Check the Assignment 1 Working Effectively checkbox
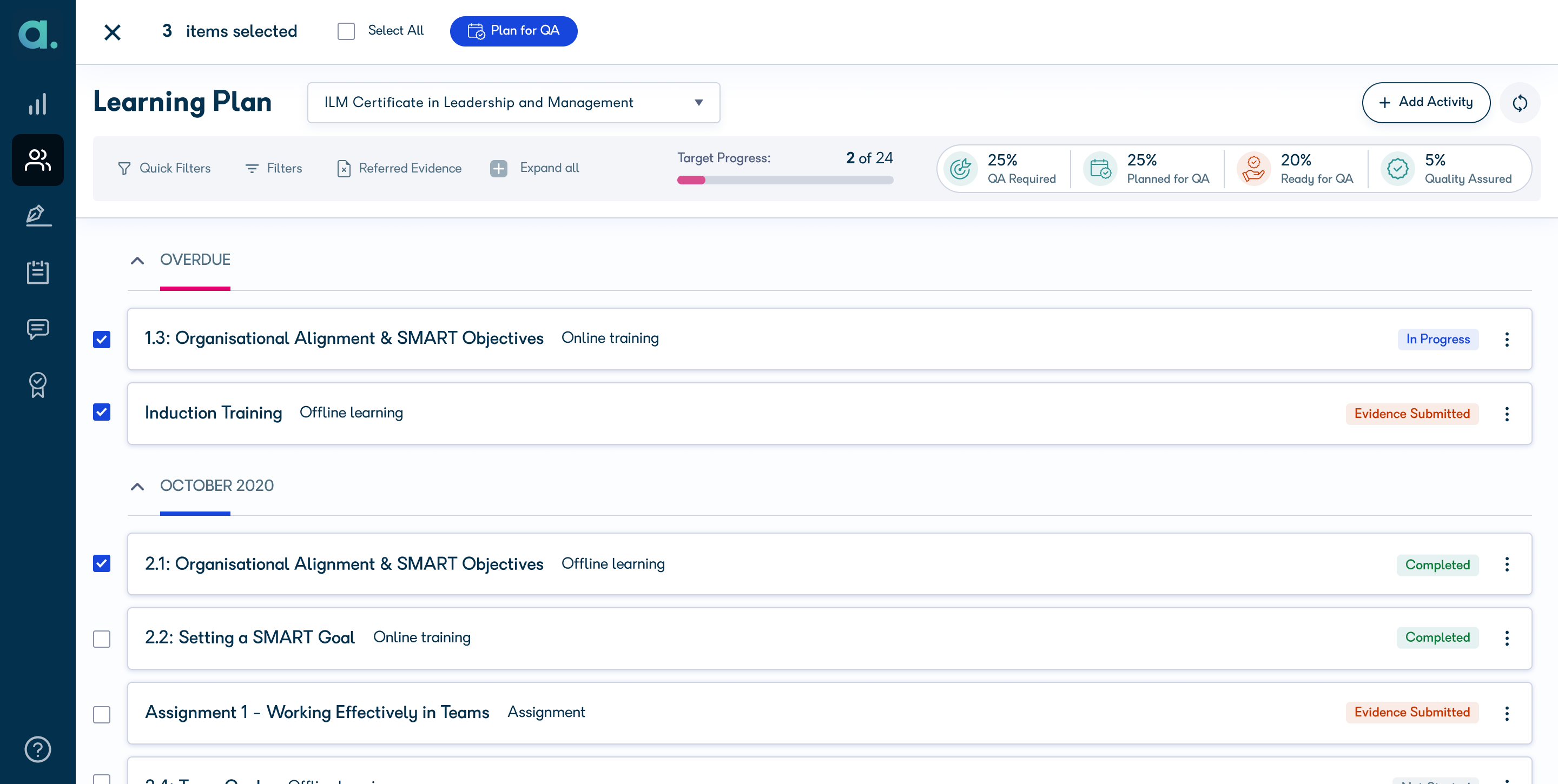 [x=102, y=714]
